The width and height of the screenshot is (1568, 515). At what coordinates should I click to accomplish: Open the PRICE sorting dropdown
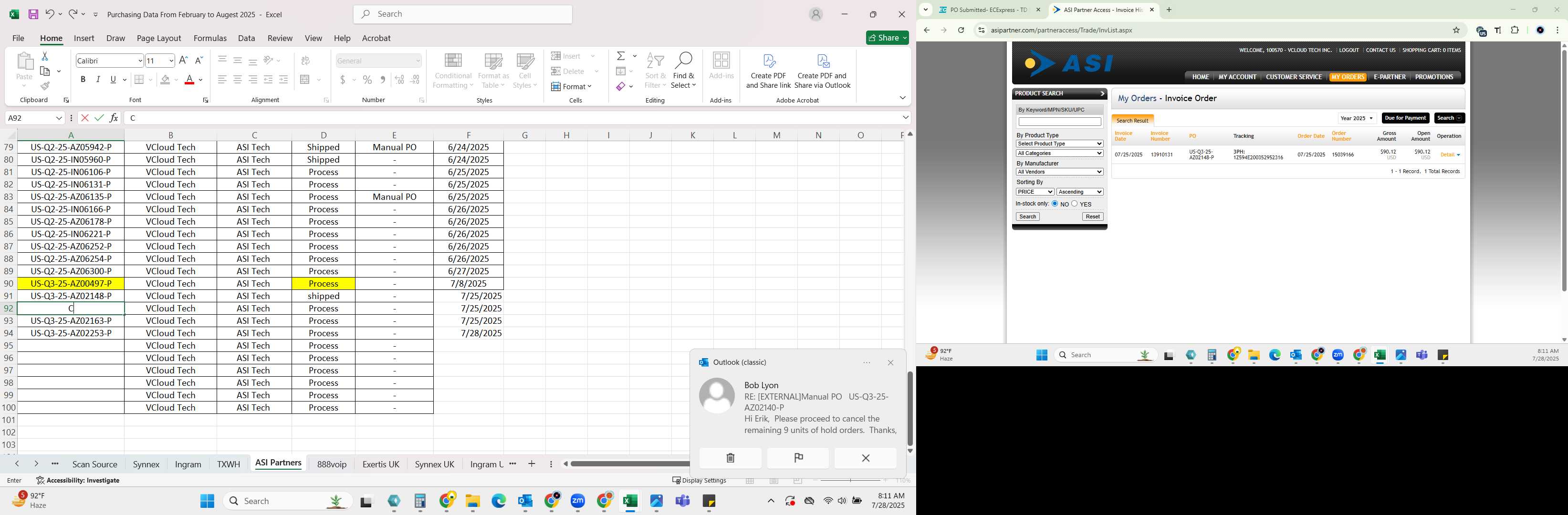tap(1035, 192)
